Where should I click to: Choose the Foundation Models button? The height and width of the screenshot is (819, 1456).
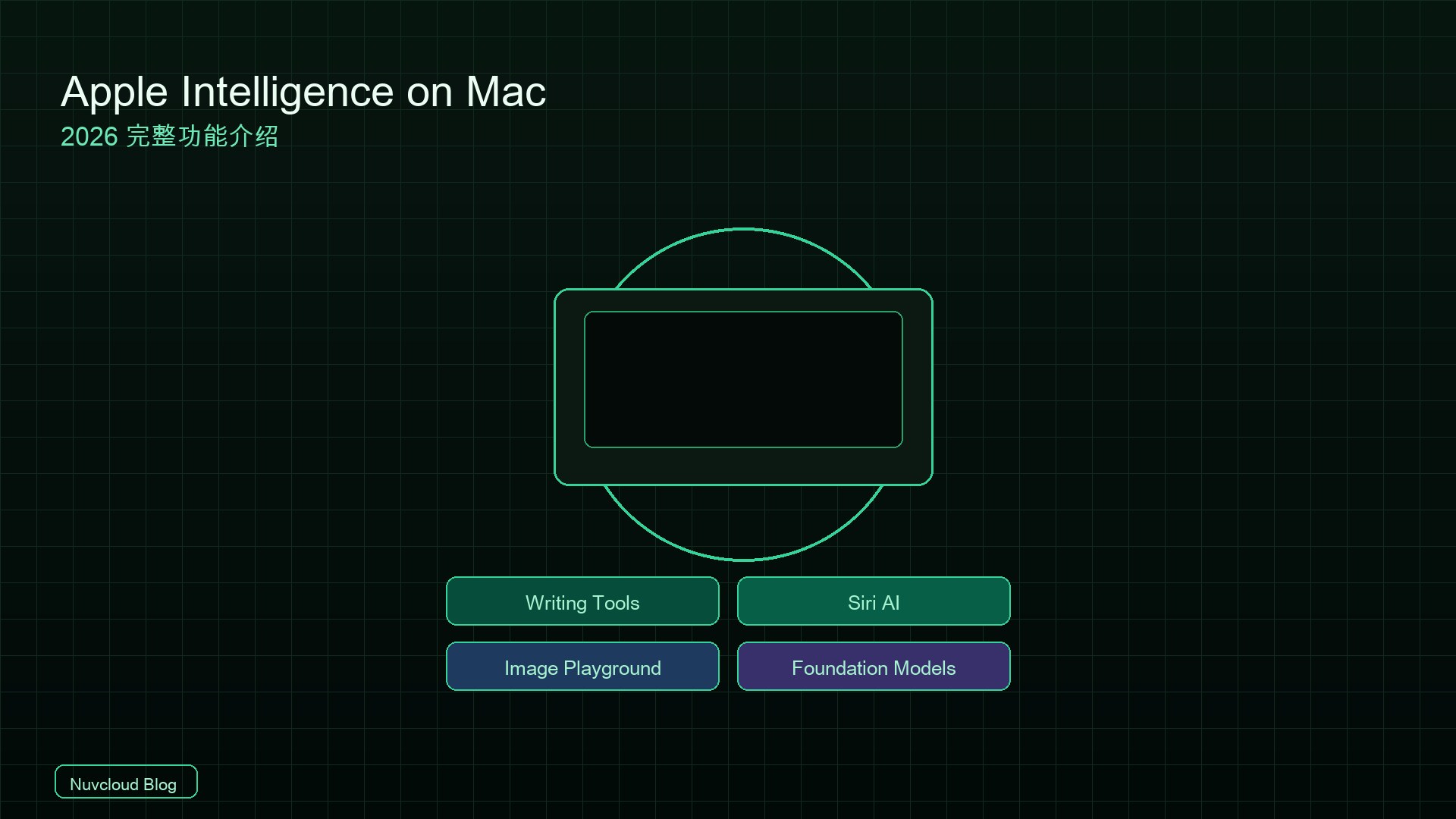click(874, 667)
